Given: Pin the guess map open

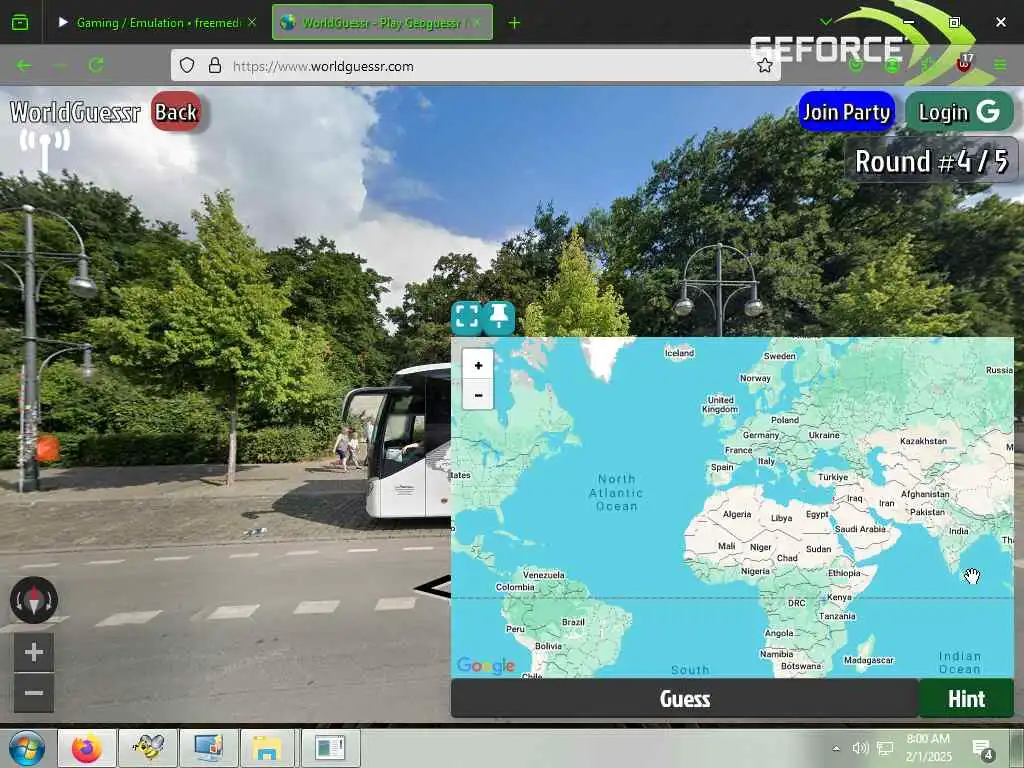Looking at the screenshot, I should pyautogui.click(x=500, y=317).
